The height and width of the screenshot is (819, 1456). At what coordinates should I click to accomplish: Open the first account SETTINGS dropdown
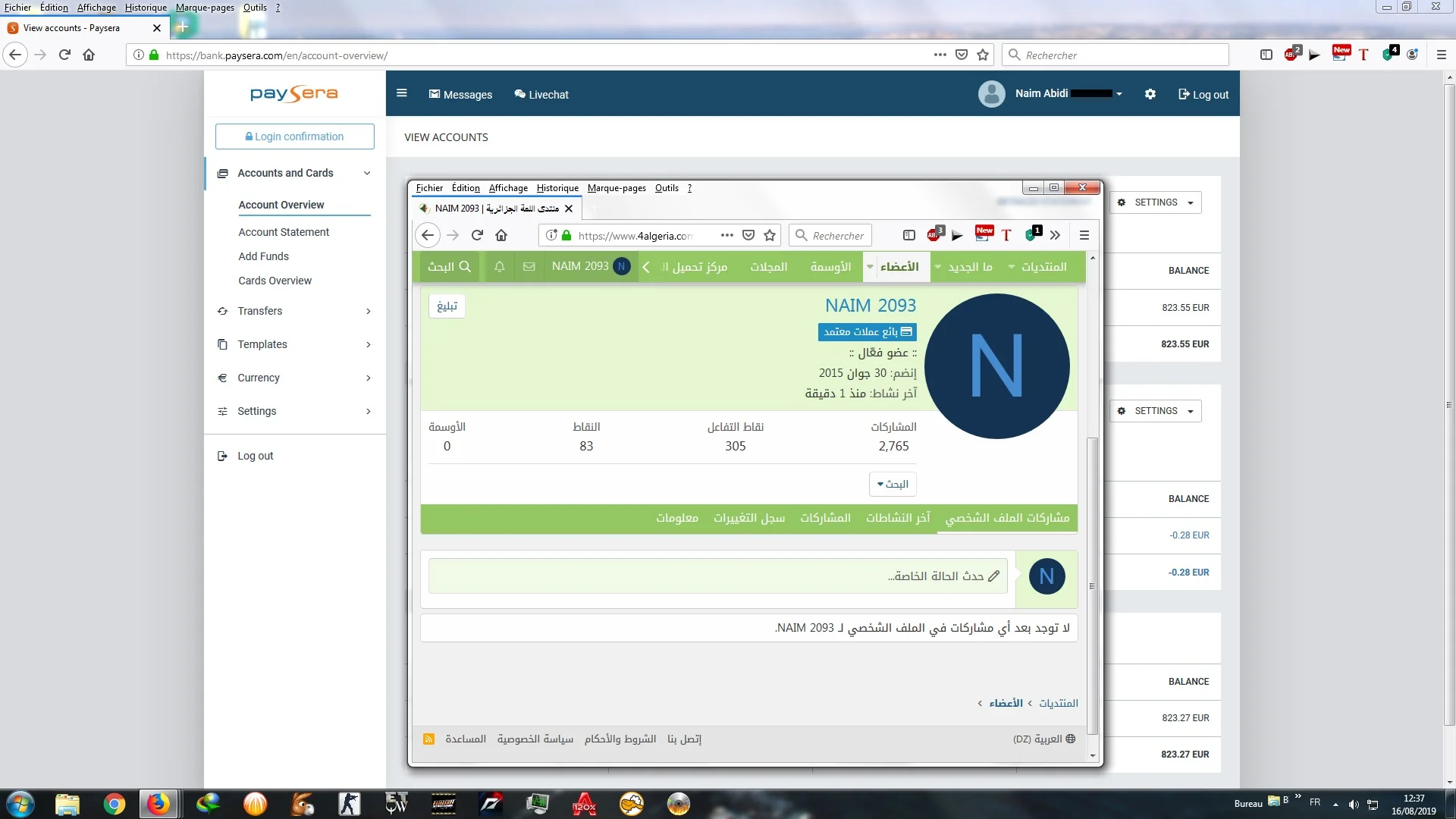1156,202
